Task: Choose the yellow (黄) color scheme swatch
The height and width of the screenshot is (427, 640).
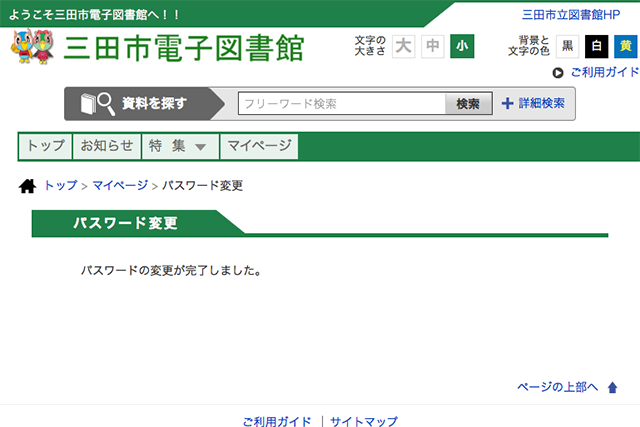Action: pos(625,46)
